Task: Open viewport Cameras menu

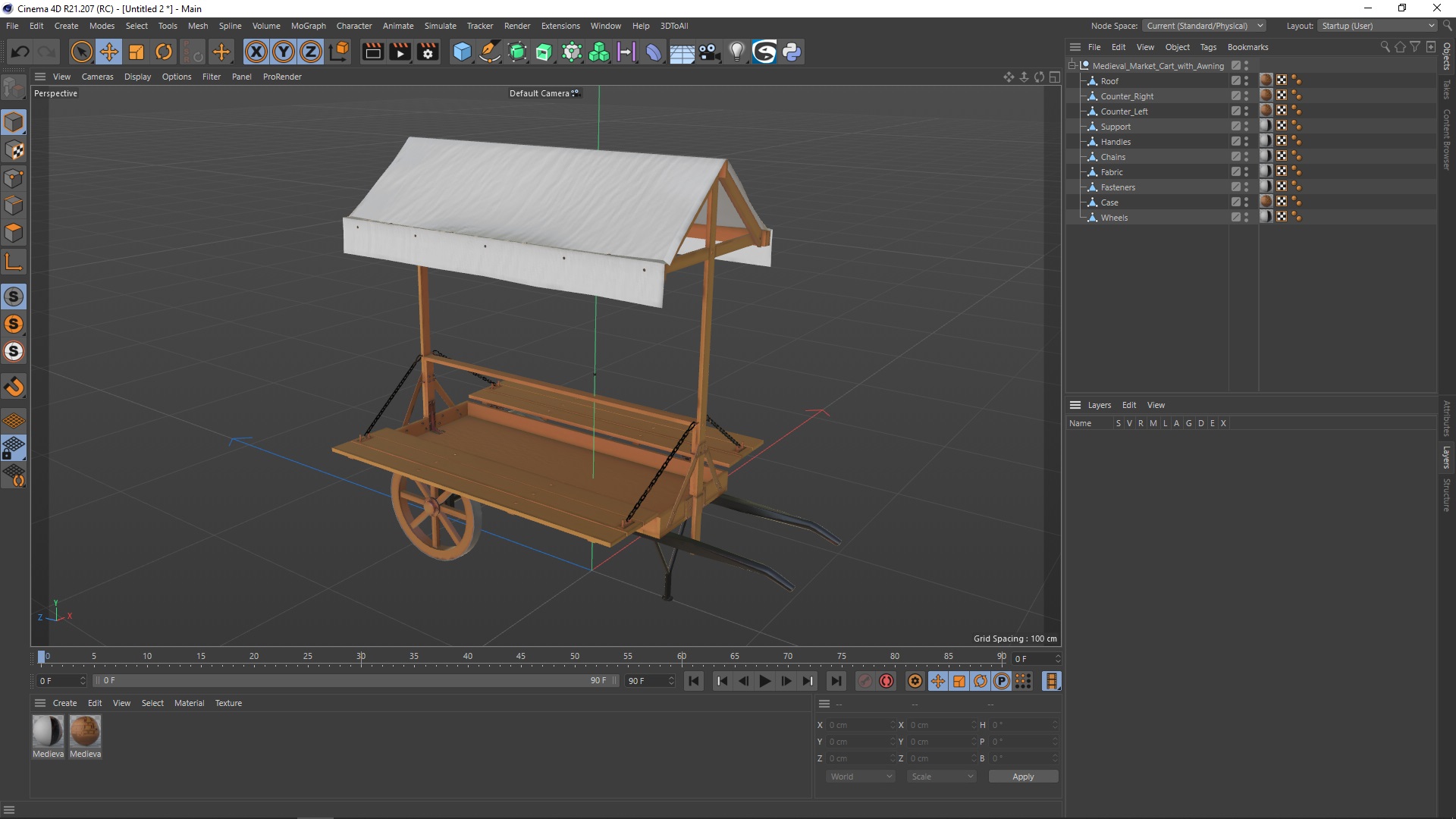Action: pyautogui.click(x=97, y=77)
